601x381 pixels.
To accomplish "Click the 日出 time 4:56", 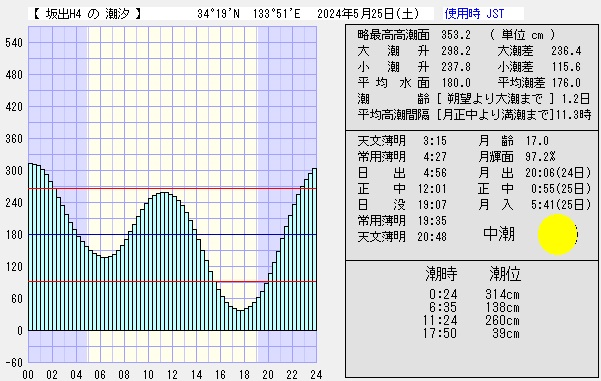I will (435, 173).
